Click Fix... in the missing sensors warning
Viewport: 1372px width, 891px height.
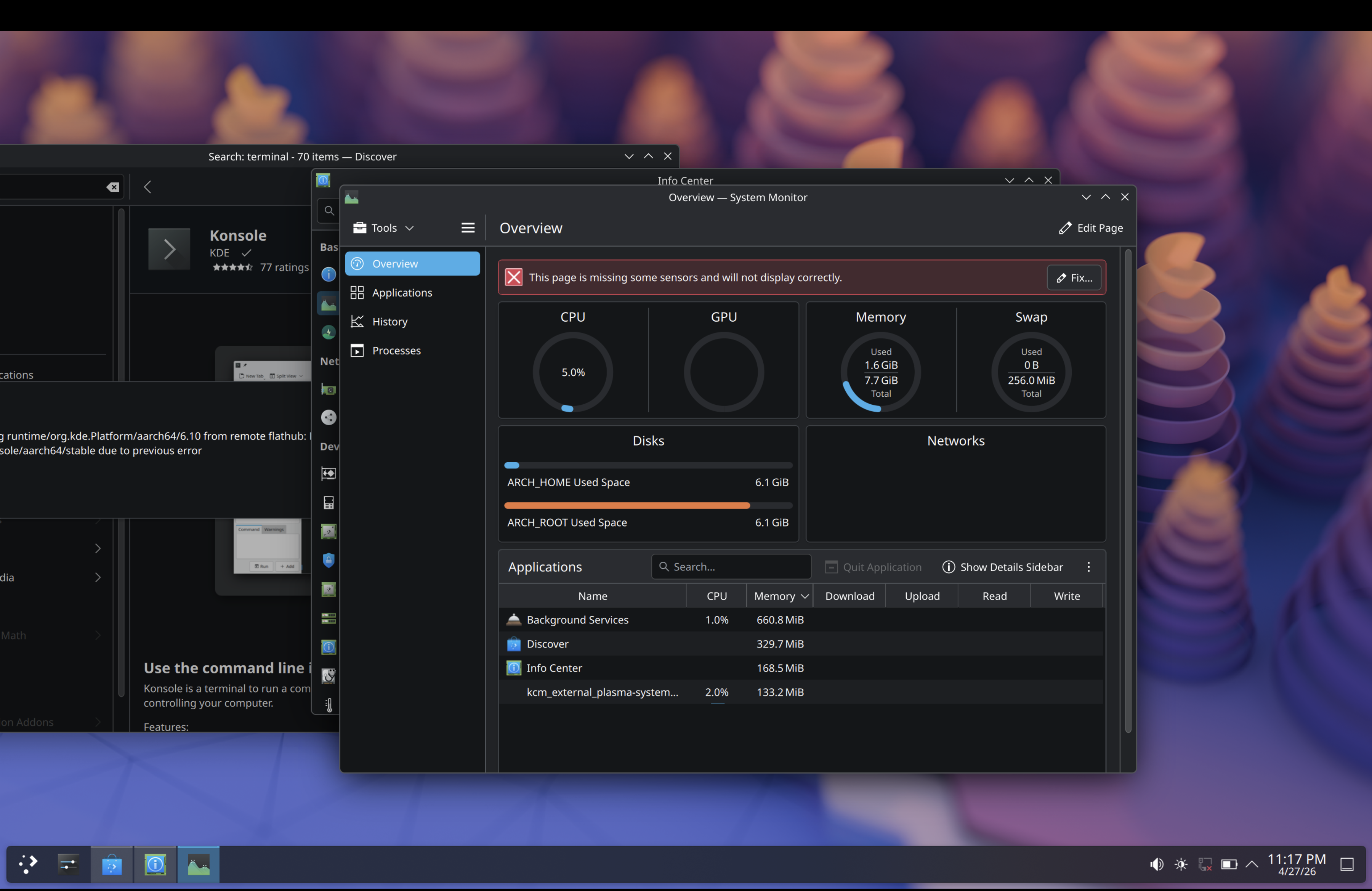pyautogui.click(x=1074, y=277)
